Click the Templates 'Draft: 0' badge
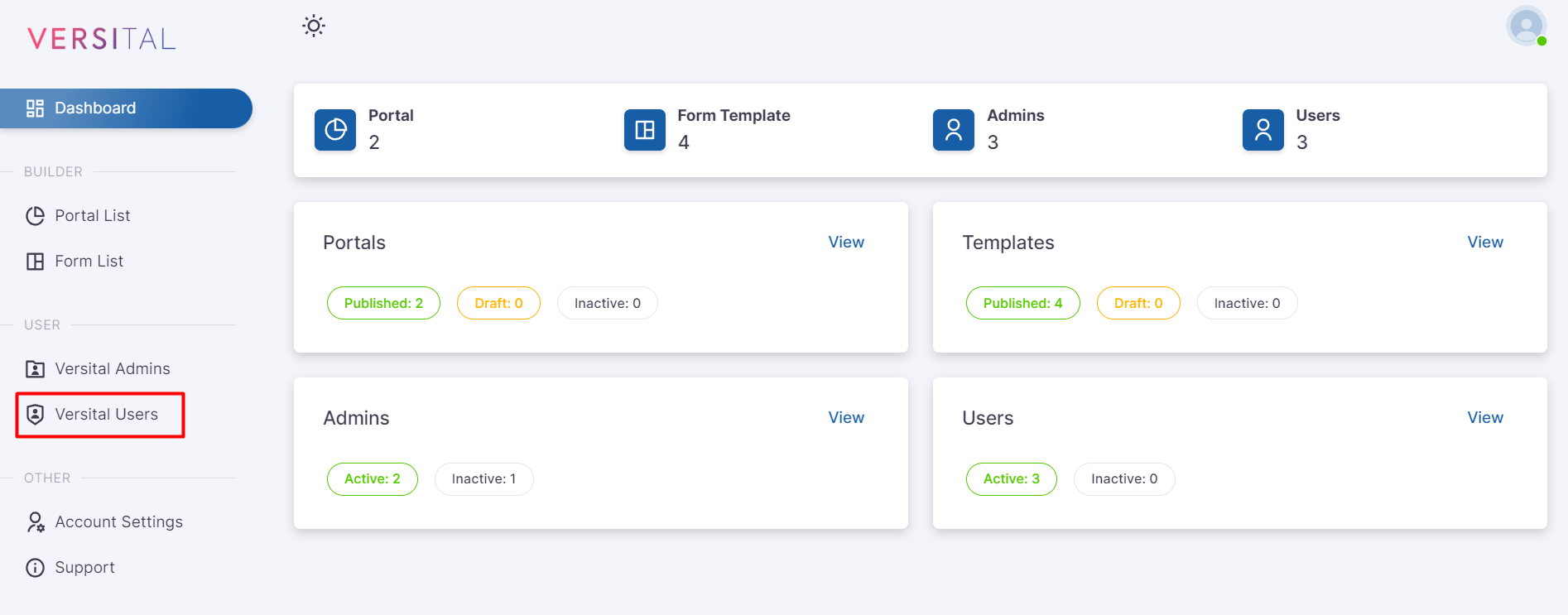The width and height of the screenshot is (1568, 615). click(1138, 303)
